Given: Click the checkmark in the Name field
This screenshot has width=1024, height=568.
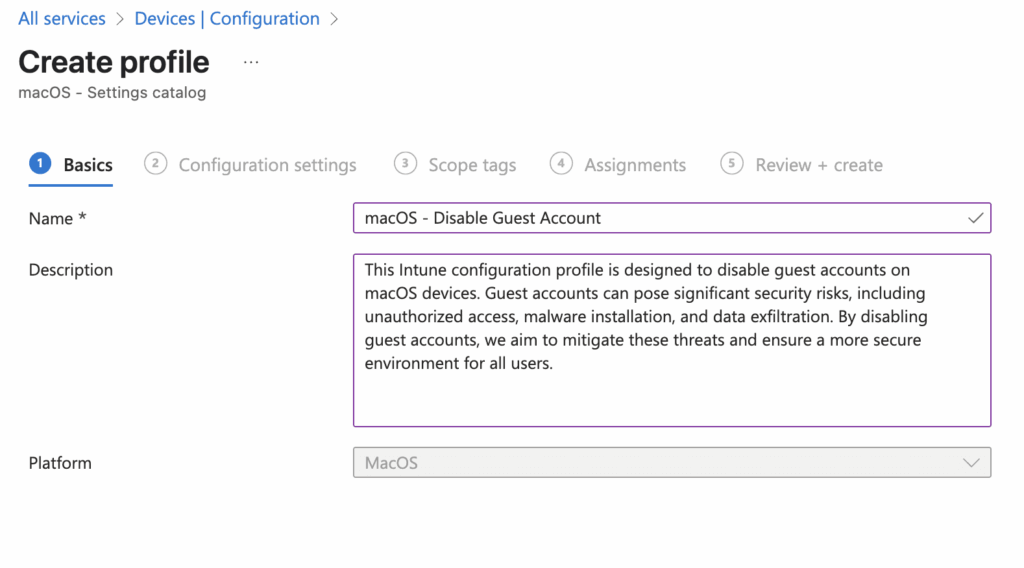Looking at the screenshot, I should [x=975, y=218].
